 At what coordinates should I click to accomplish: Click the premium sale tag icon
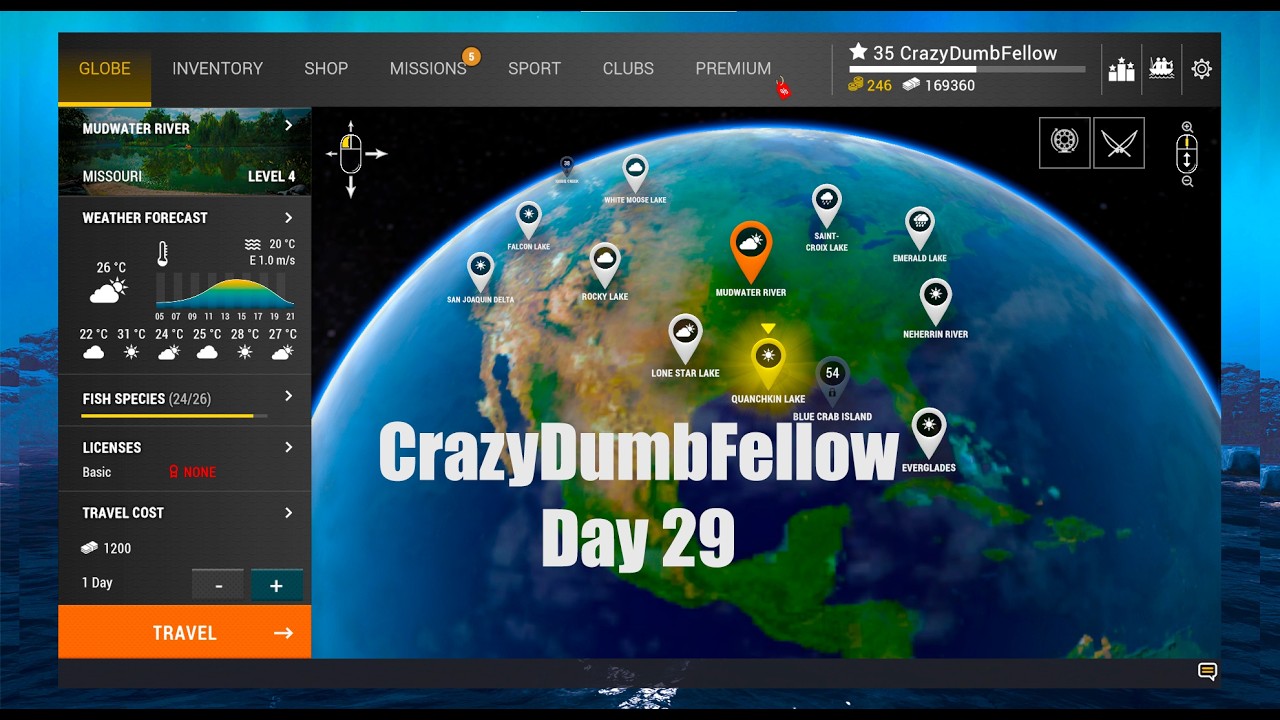coord(784,89)
